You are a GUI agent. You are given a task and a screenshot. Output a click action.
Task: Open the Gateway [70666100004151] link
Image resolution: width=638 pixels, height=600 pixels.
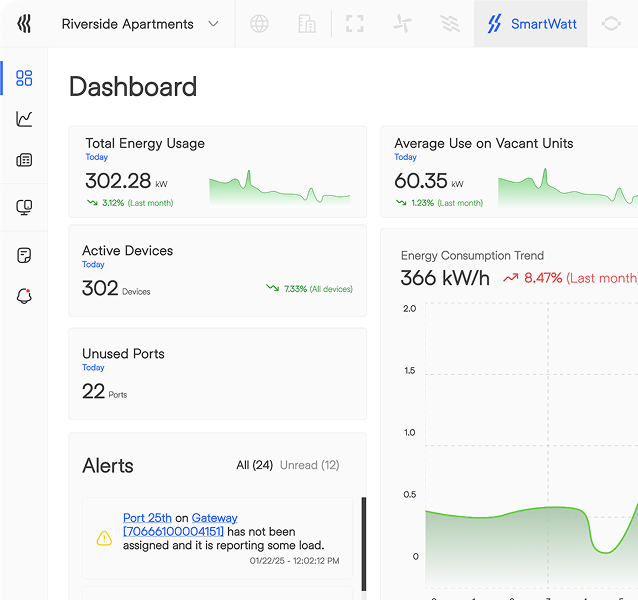click(180, 525)
